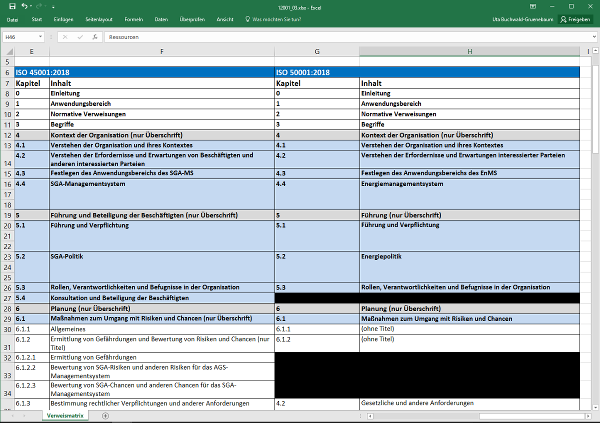Expand the formula bar with its chevron

coord(592,37)
